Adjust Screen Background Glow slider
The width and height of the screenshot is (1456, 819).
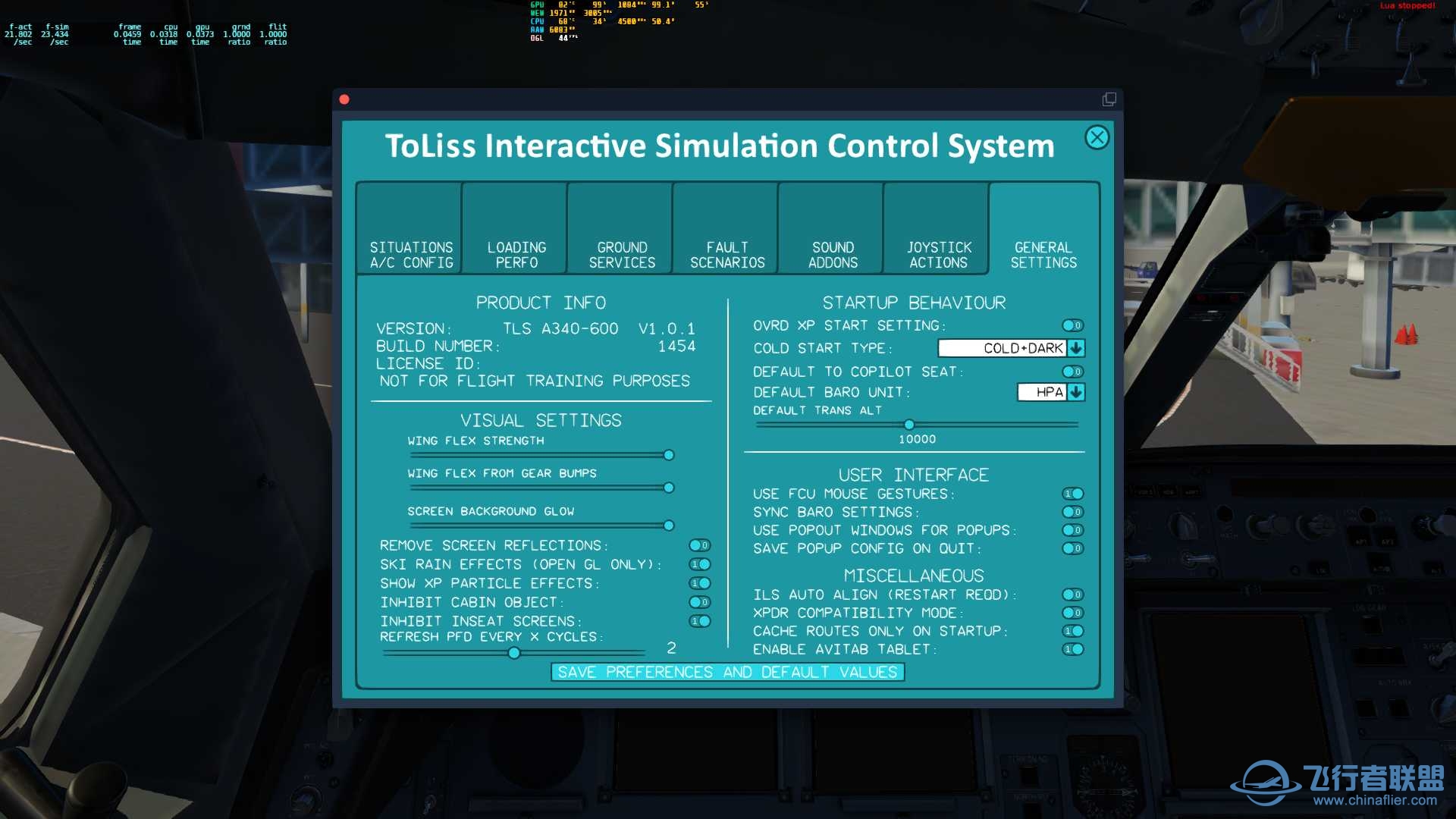click(669, 526)
